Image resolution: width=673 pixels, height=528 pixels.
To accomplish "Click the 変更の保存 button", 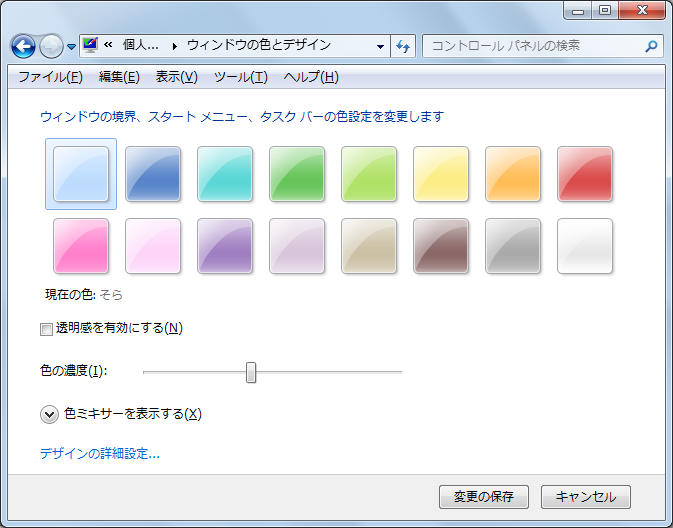I will click(484, 497).
